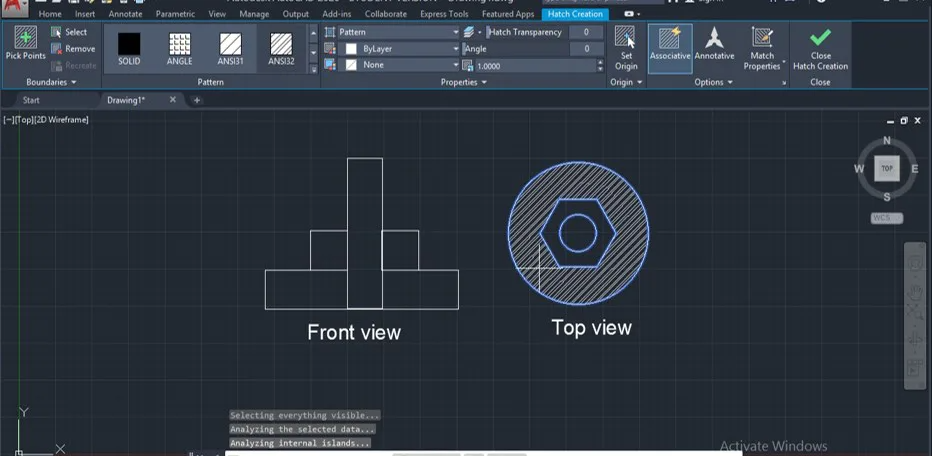The width and height of the screenshot is (932, 456).
Task: Open the Collaborate ribbon tab
Action: pos(386,14)
